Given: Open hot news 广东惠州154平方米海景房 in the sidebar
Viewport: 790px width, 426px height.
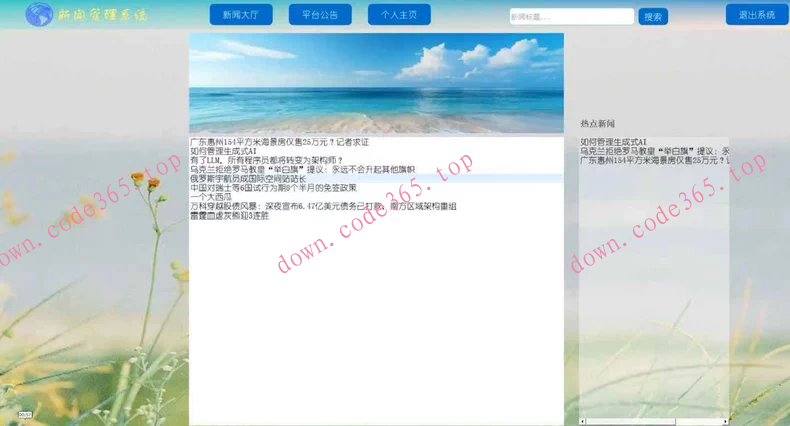Looking at the screenshot, I should coord(654,160).
